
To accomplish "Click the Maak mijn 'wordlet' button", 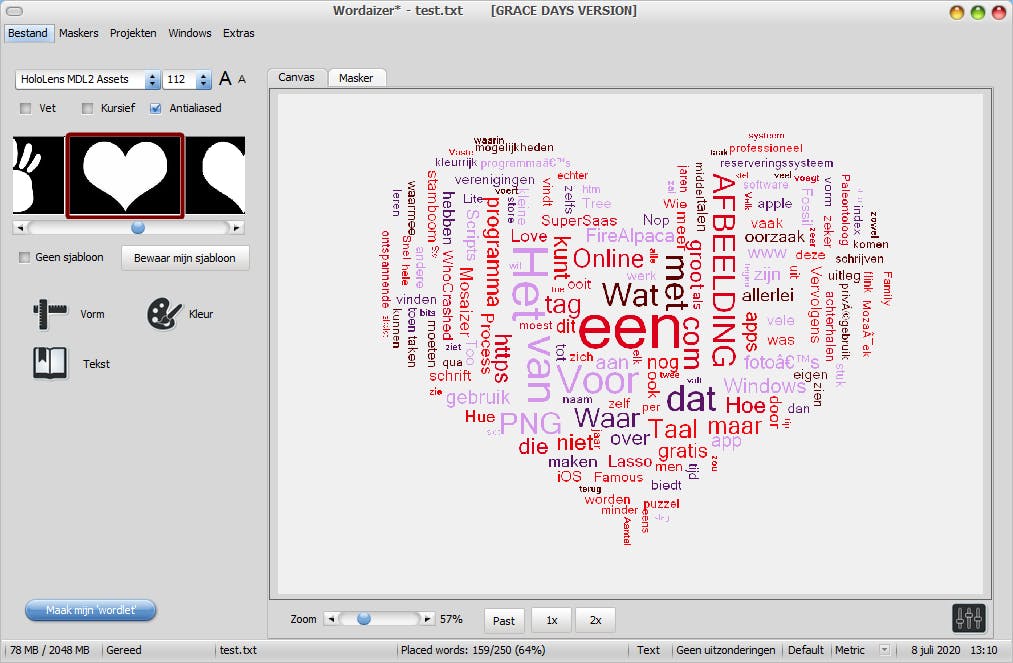I will pyautogui.click(x=90, y=610).
